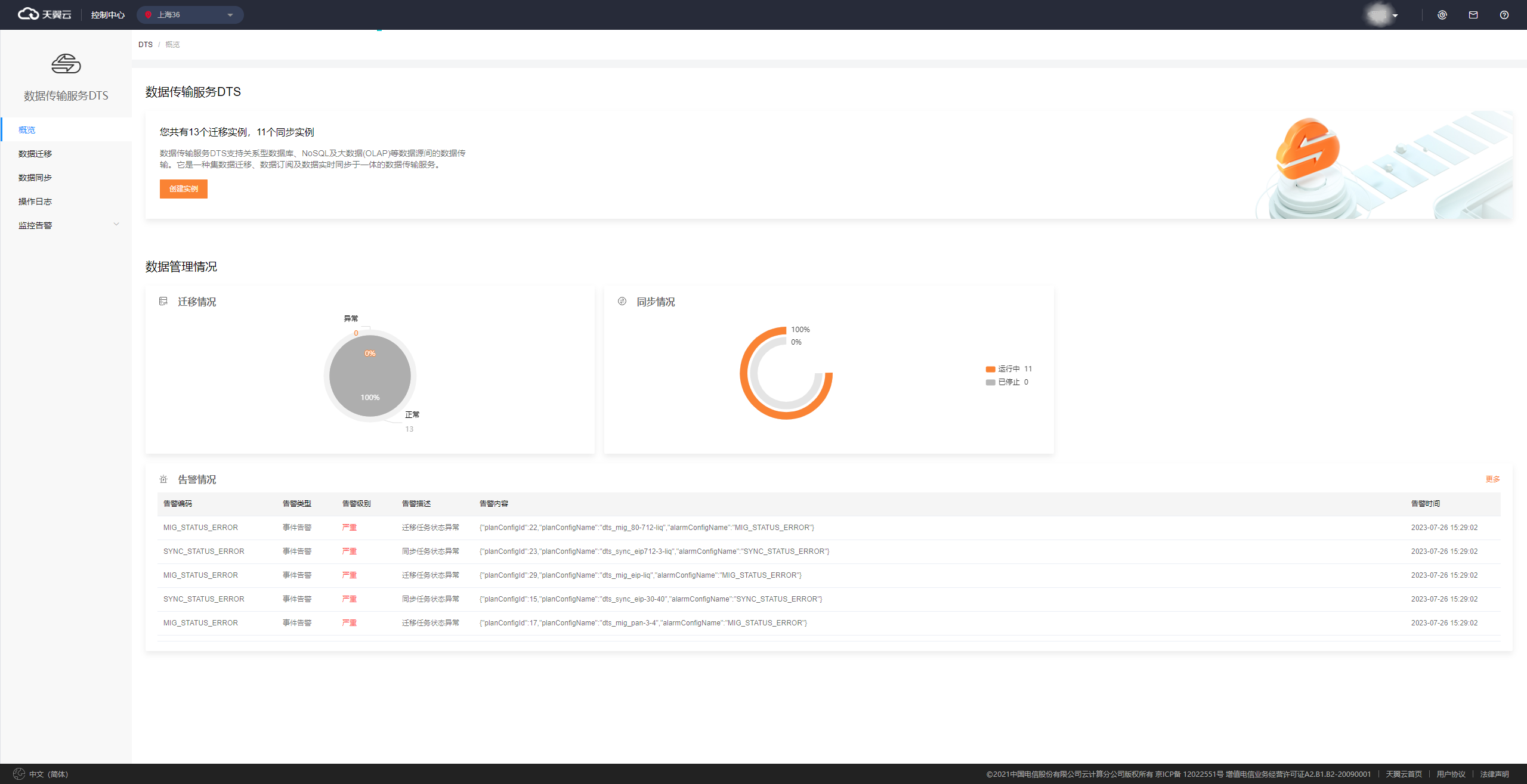Click the 告警情况 alarm bell icon

coord(163,479)
